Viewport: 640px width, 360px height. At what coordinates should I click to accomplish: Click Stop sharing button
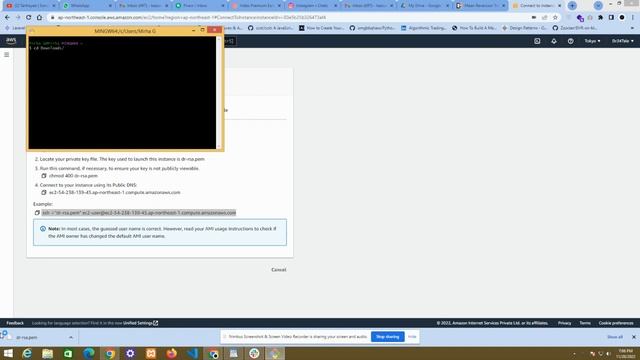coord(387,337)
